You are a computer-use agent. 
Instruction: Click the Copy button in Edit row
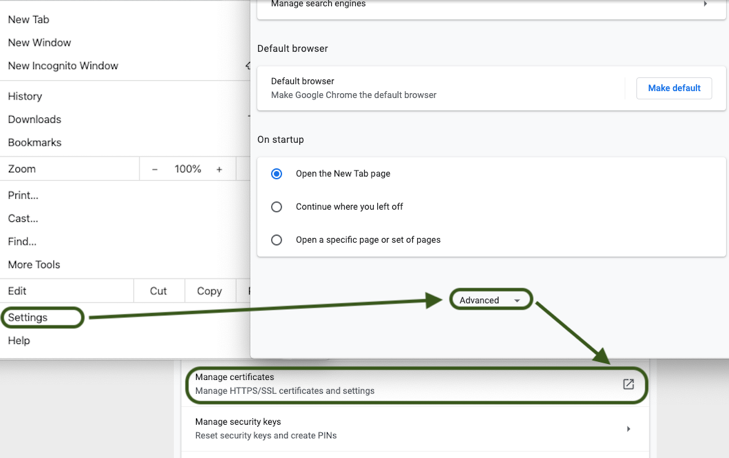[x=209, y=291]
